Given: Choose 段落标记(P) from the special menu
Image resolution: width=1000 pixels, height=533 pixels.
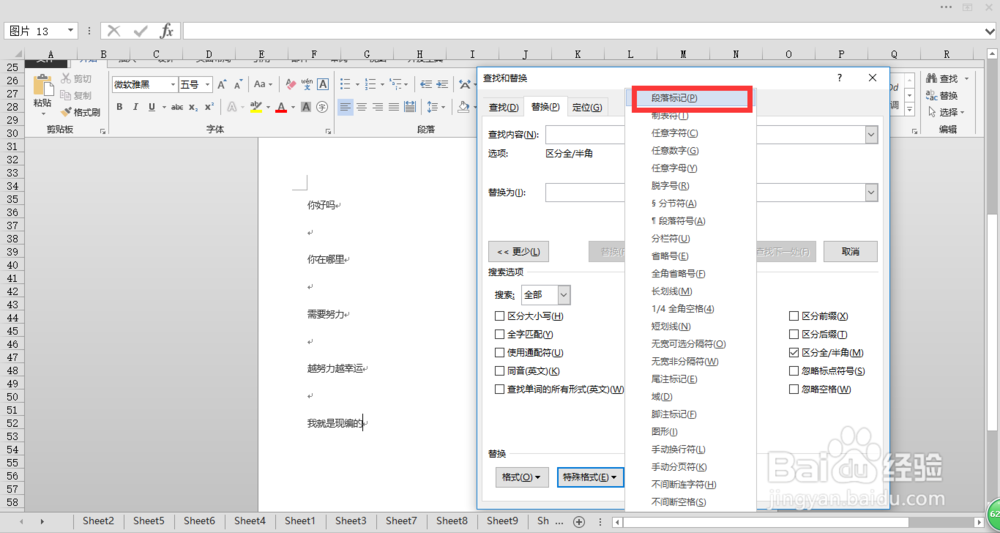Looking at the screenshot, I should click(x=691, y=98).
